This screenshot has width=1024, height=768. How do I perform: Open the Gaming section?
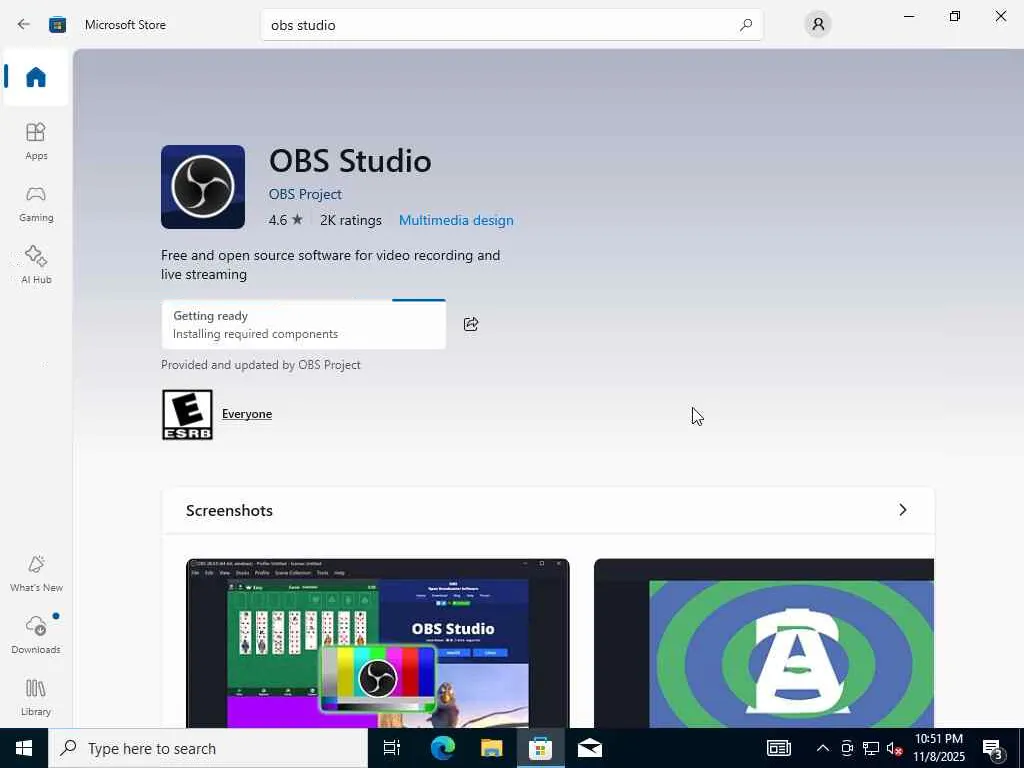(x=36, y=203)
